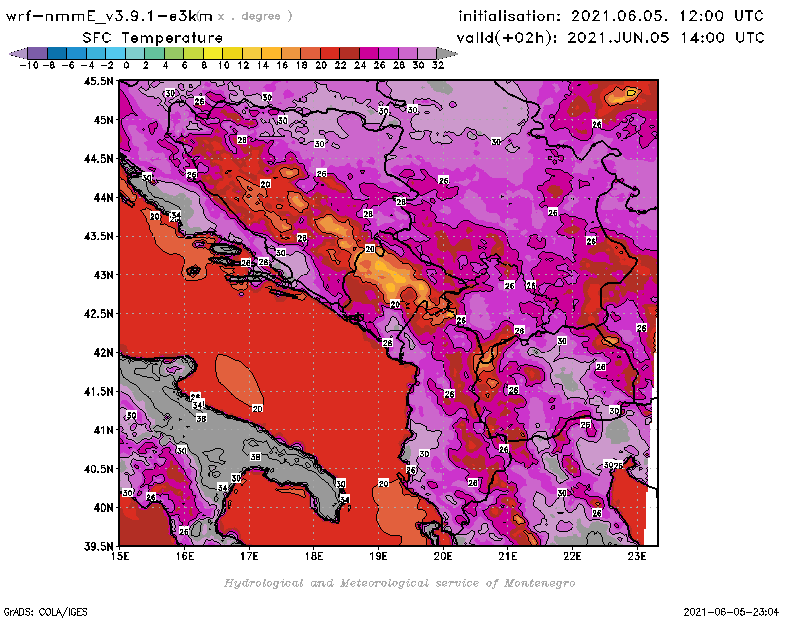Click the '32' legend tick label
Image resolution: width=800 pixels, height=618 pixels.
tap(438, 65)
